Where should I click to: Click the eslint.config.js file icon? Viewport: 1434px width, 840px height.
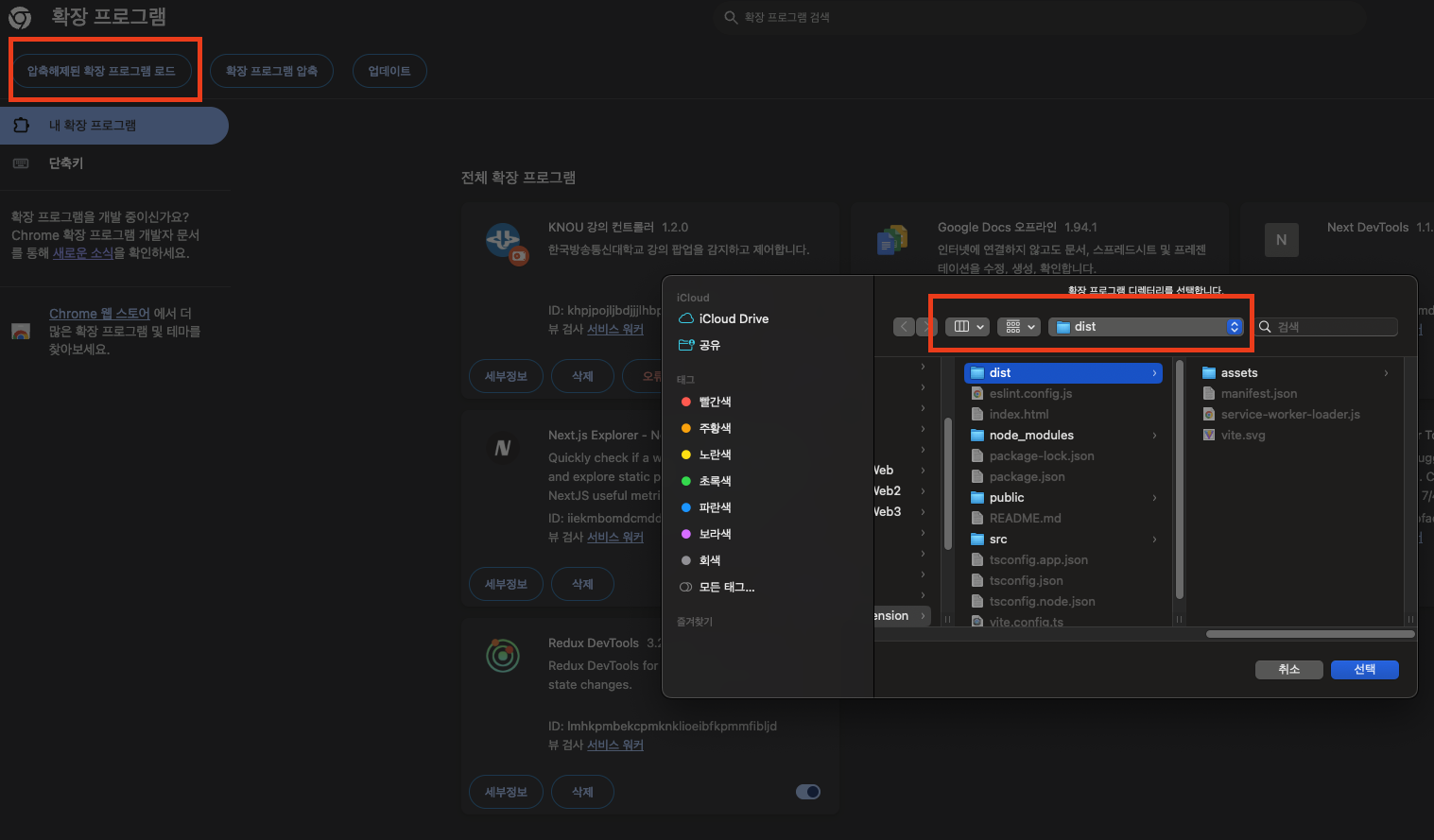point(978,394)
